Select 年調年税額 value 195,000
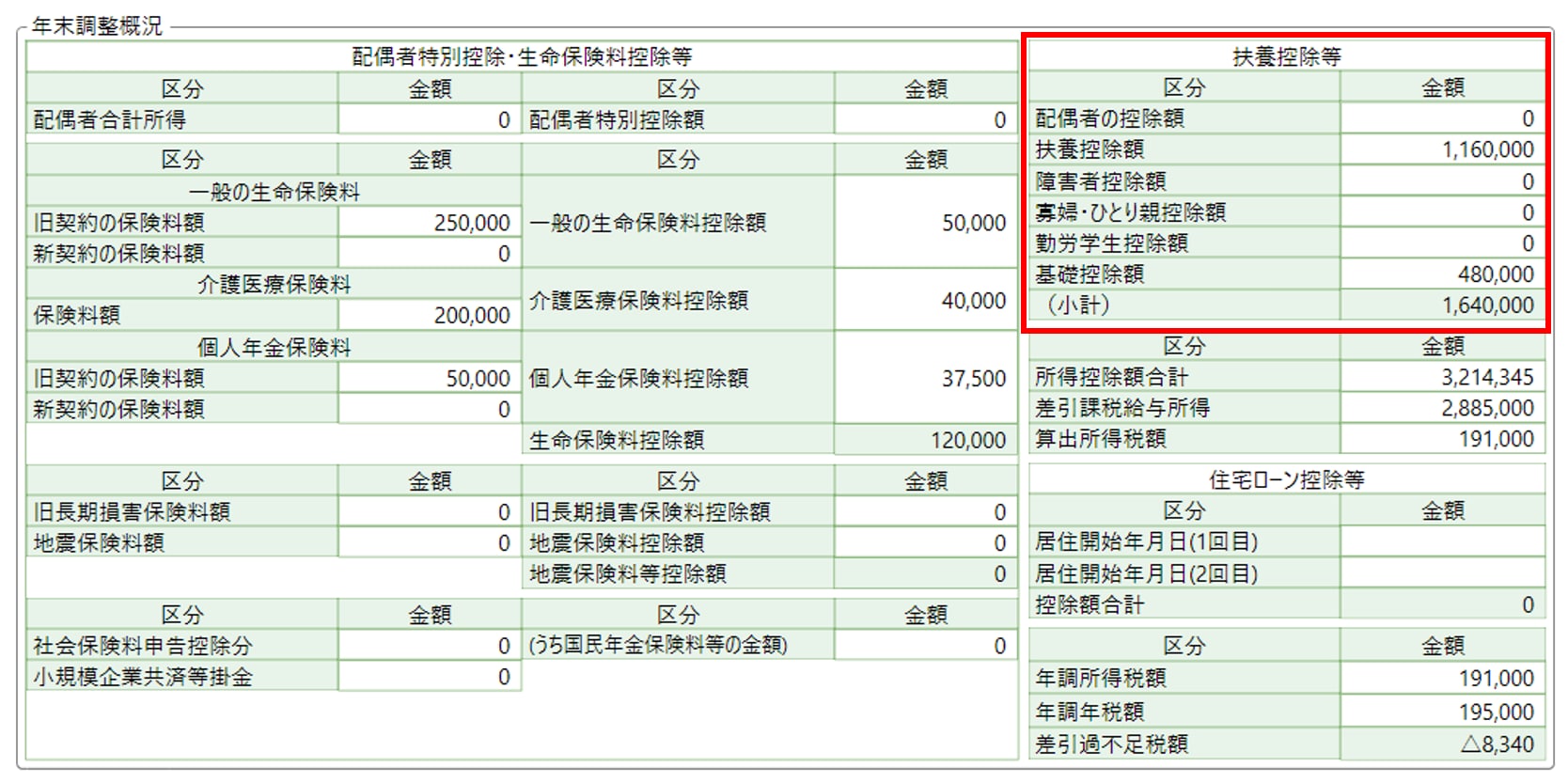This screenshot has height=783, width=1568. [x=1442, y=712]
